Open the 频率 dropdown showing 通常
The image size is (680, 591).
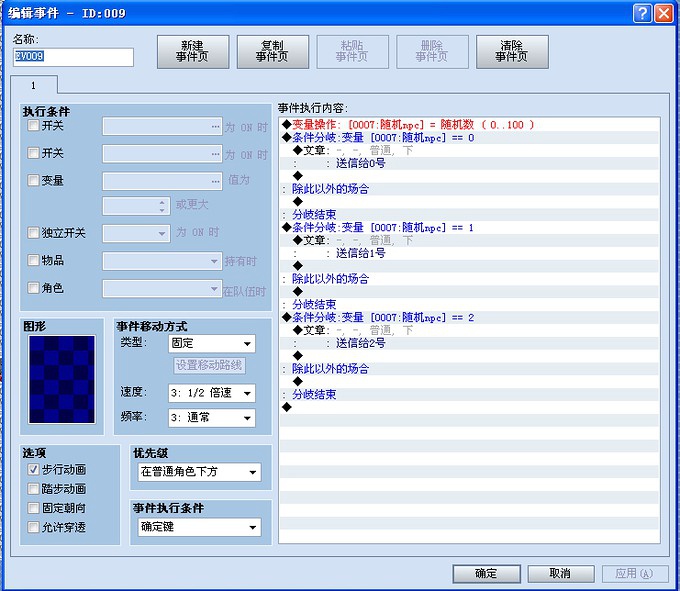pos(212,418)
